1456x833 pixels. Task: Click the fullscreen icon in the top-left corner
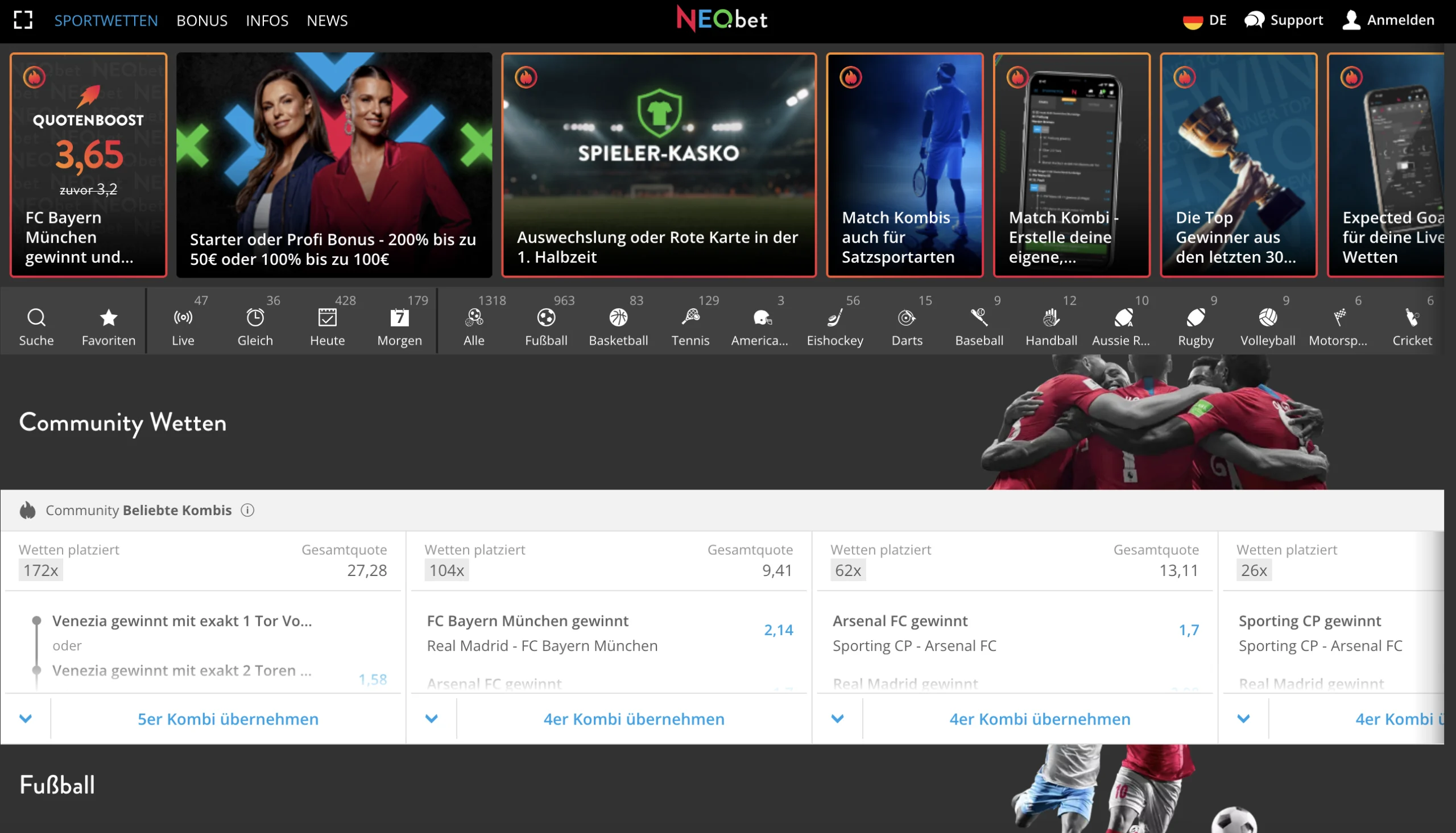[x=23, y=20]
